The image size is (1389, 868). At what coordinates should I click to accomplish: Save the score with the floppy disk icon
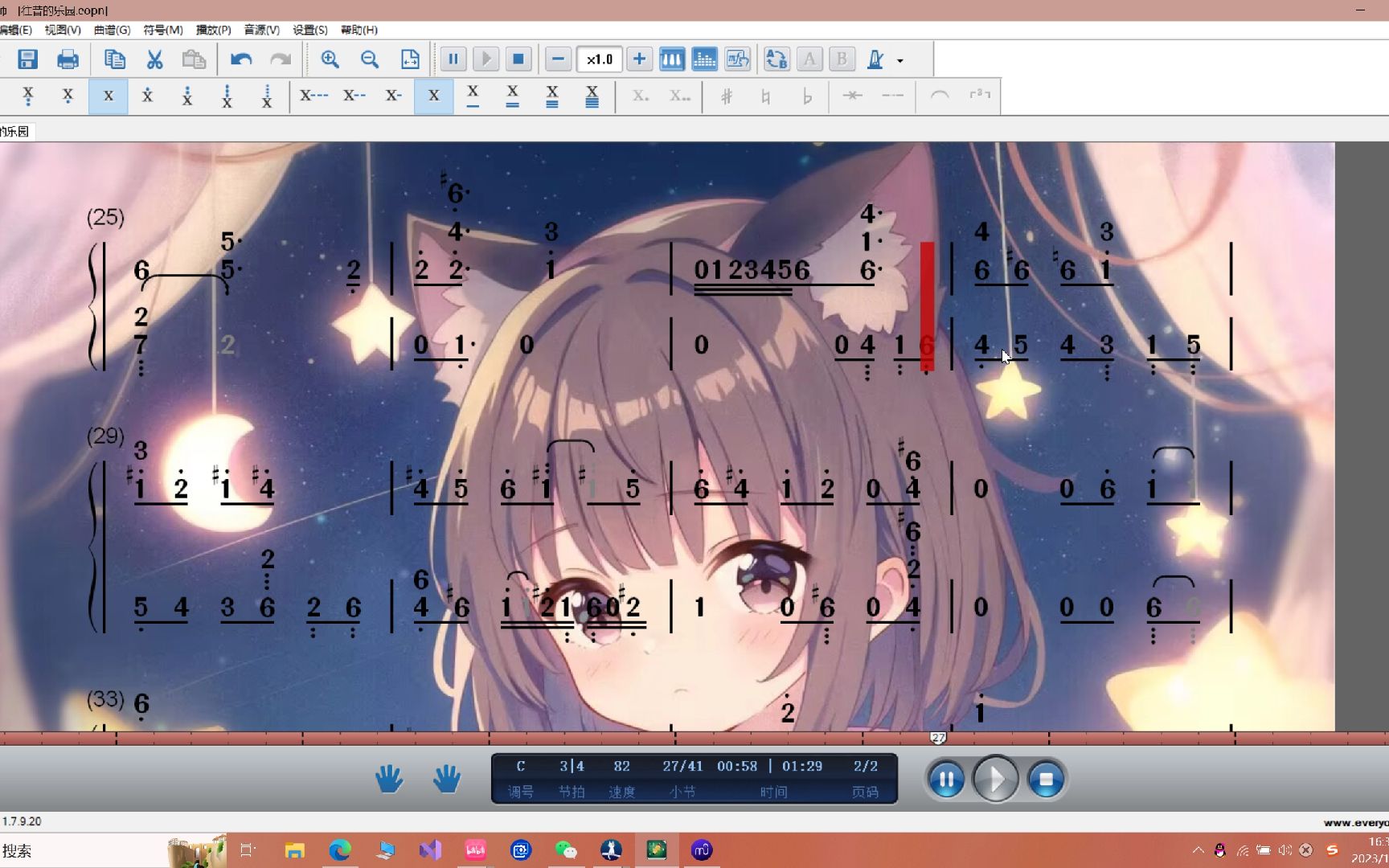pos(28,59)
